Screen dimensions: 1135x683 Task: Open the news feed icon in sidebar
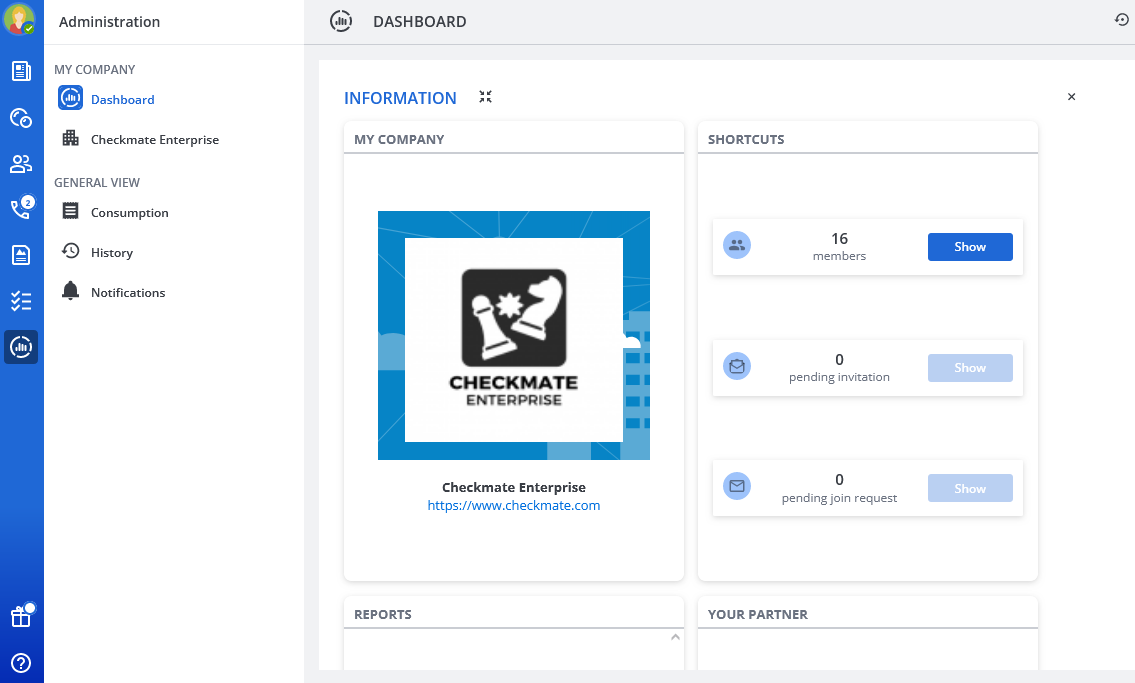click(x=21, y=71)
